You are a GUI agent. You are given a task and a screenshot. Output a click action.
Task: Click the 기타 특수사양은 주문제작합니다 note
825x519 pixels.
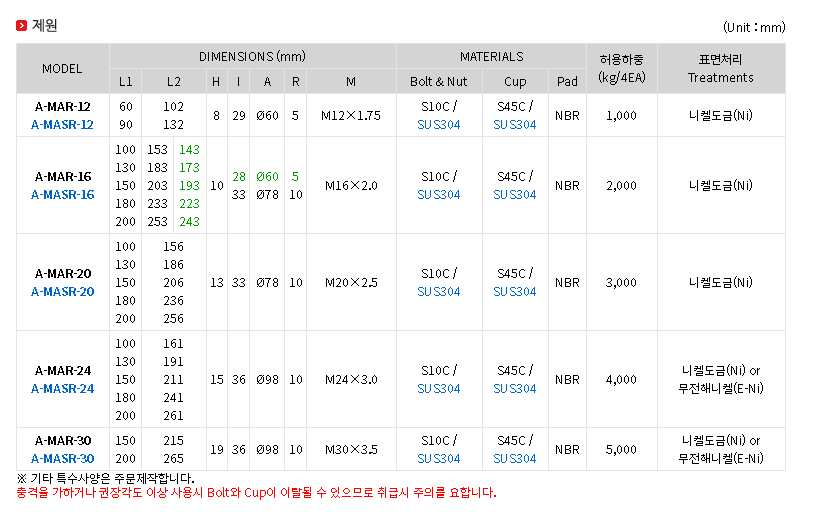pyautogui.click(x=106, y=478)
